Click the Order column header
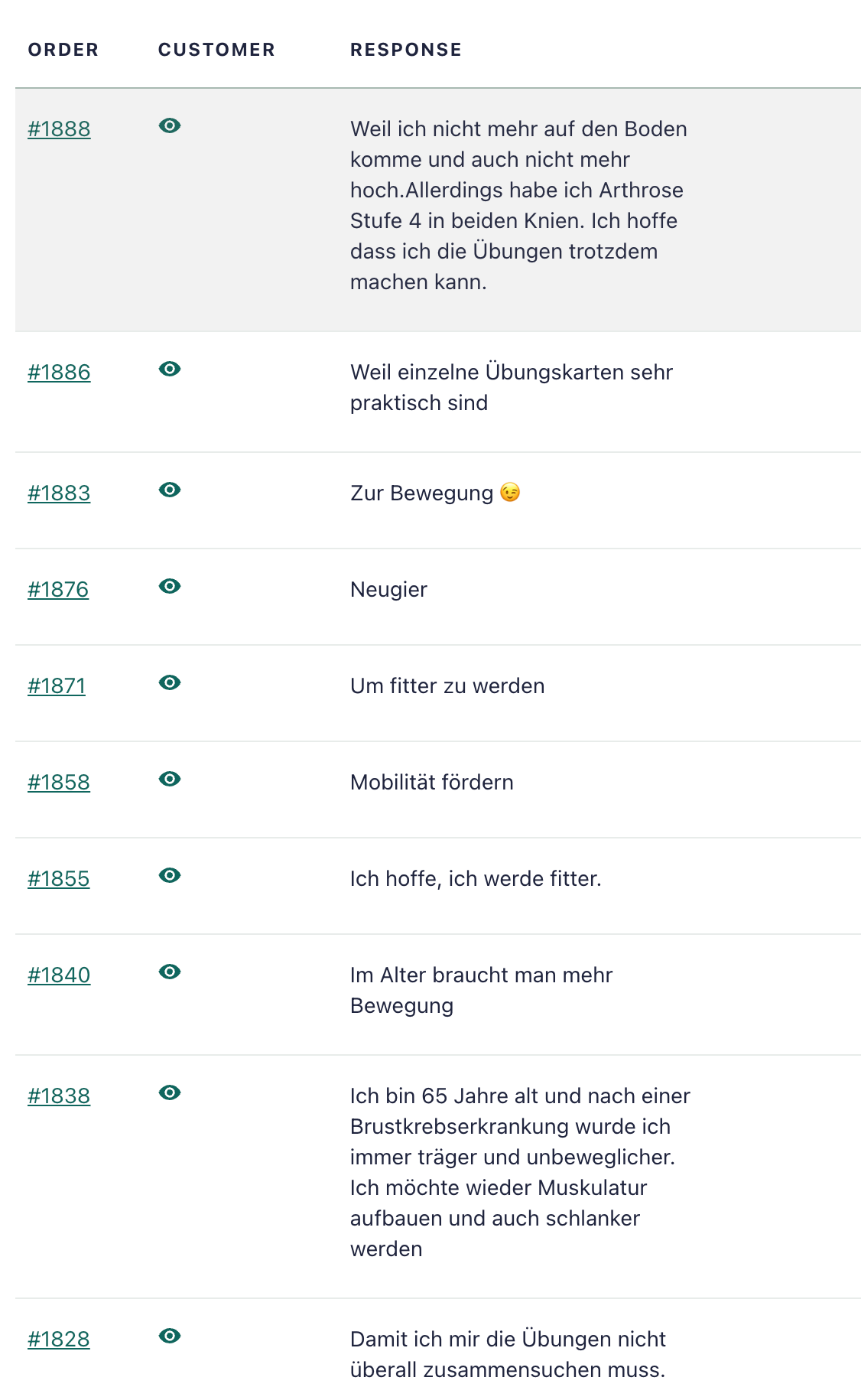Viewport: 861px width, 1400px height. tap(63, 50)
